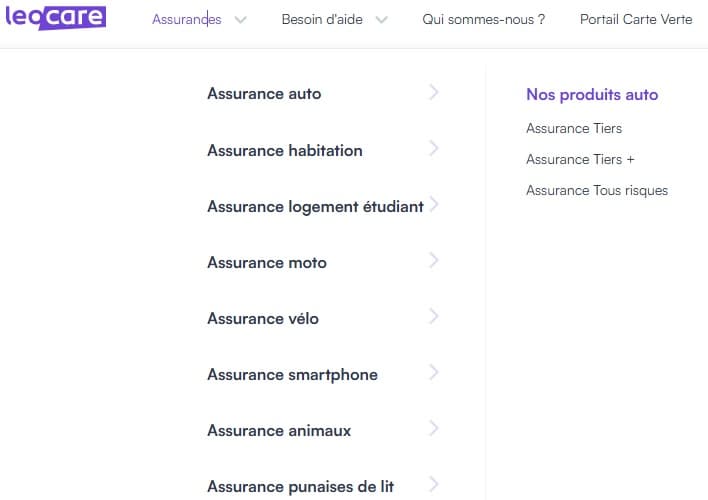
Task: Select the Assurance moto entry
Action: pyautogui.click(x=267, y=262)
